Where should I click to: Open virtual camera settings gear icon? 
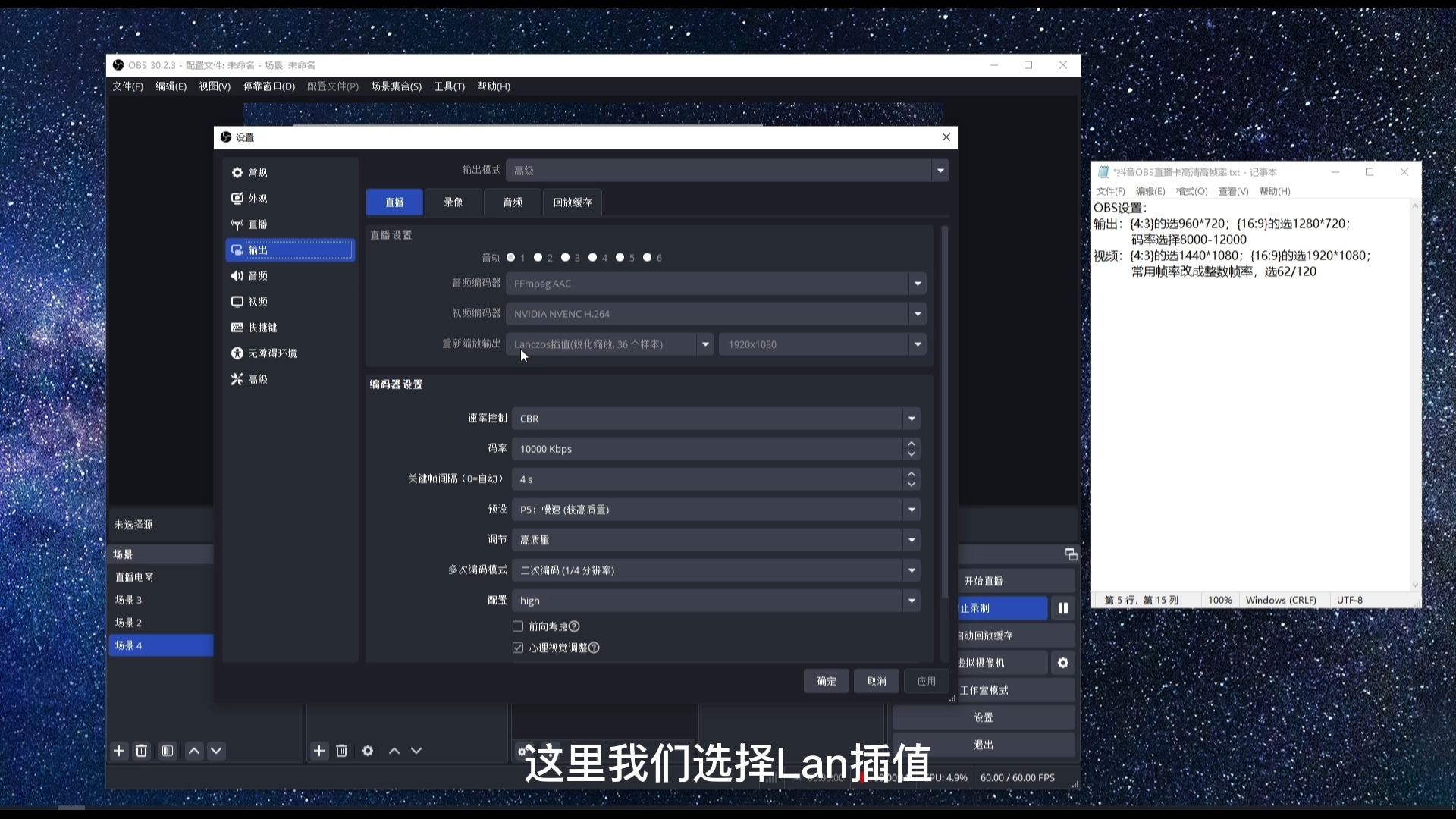1063,663
